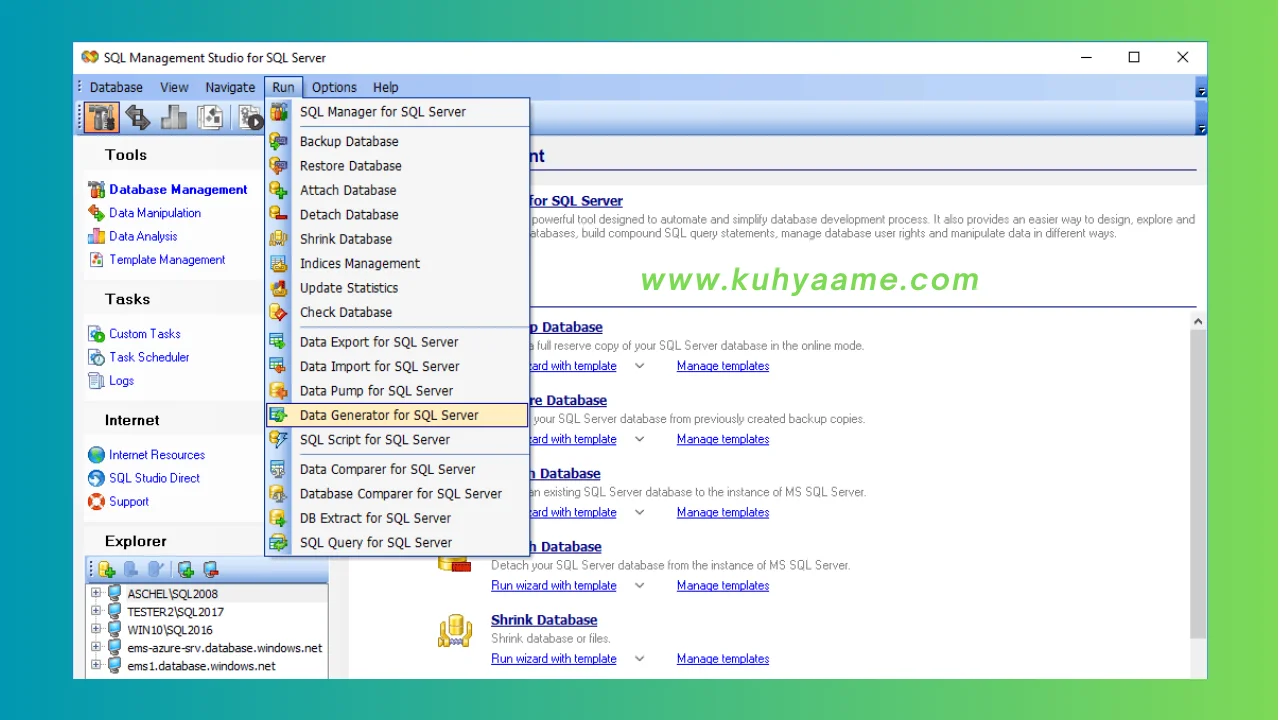Screen dimensions: 1280x720
Task: Click the Attach Database menu icon
Action: coord(279,190)
